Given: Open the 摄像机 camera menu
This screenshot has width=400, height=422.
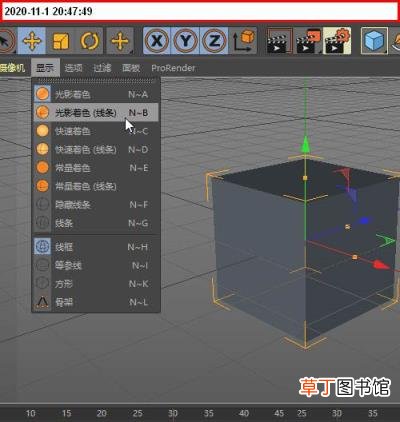Looking at the screenshot, I should 12,68.
